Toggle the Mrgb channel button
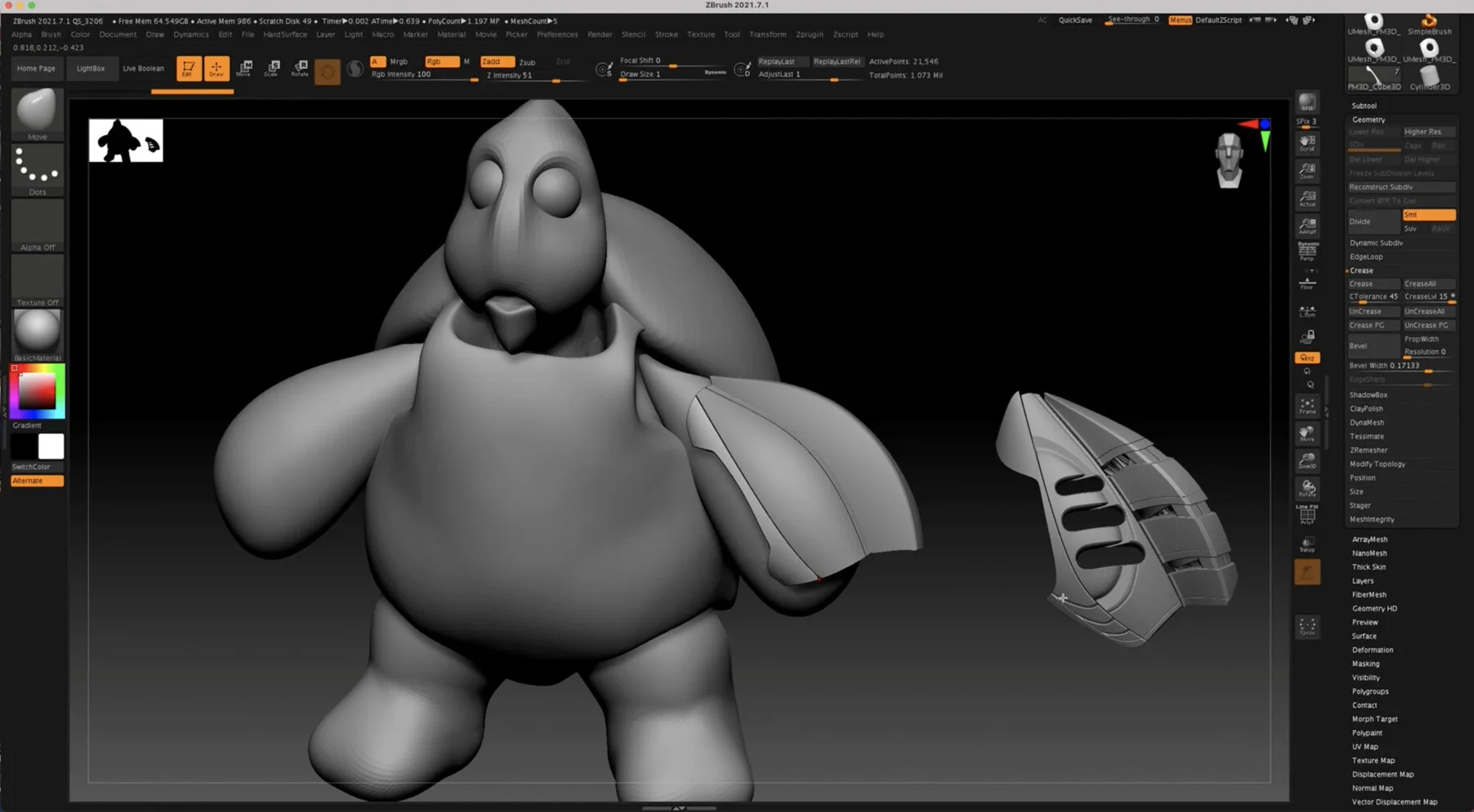Viewport: 1474px width, 812px height. (399, 61)
